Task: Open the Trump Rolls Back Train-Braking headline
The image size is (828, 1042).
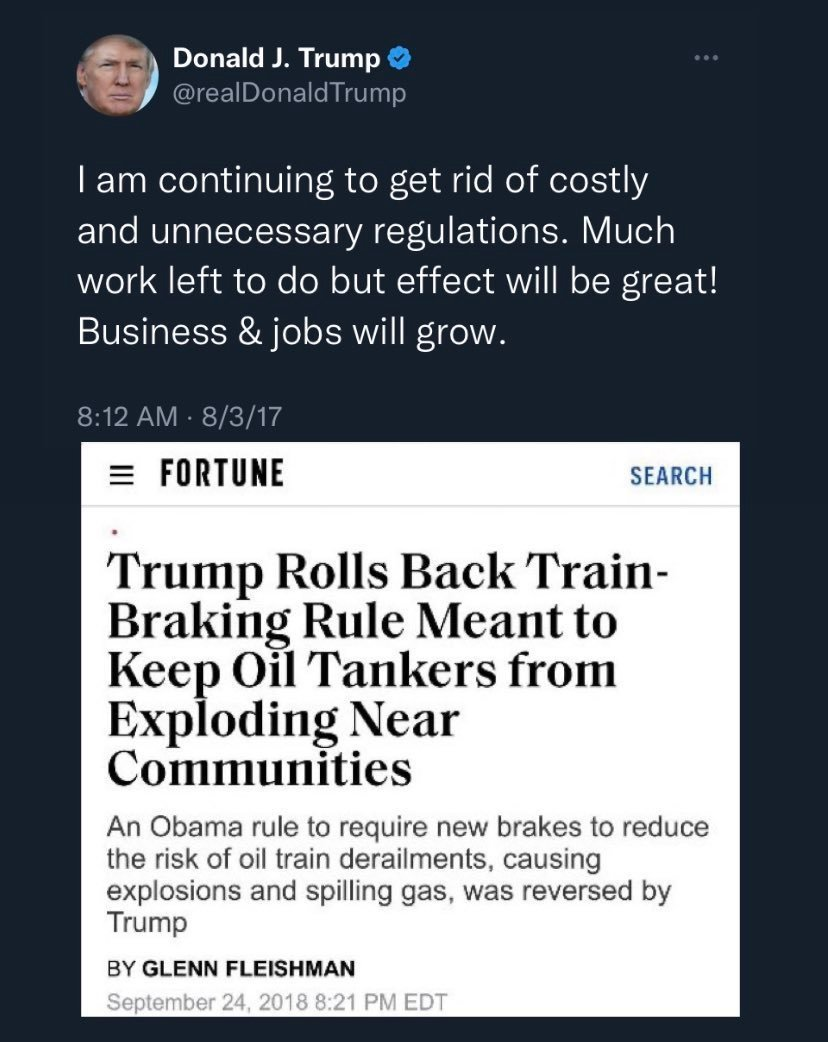Action: [387, 669]
